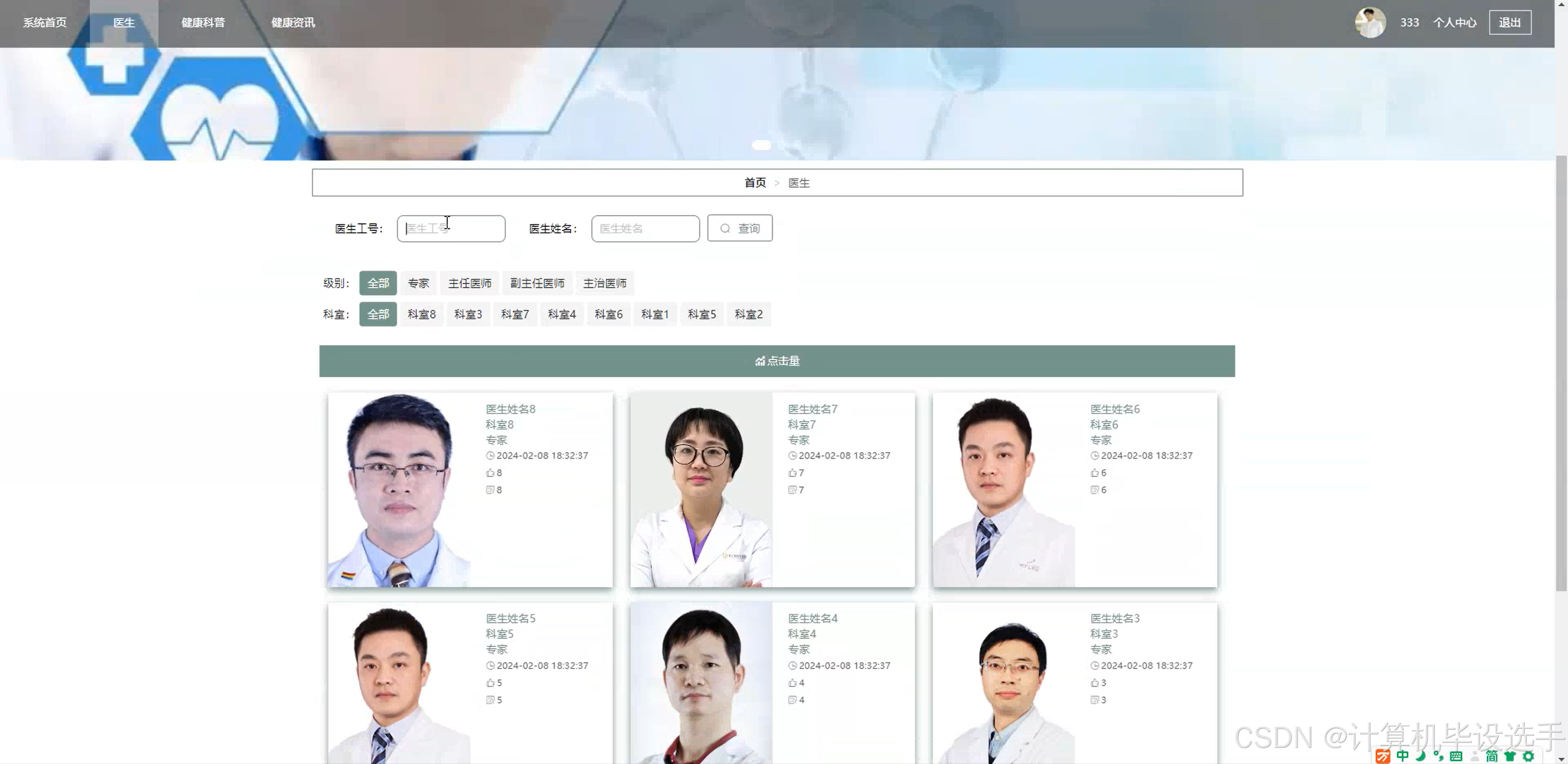Open the soft keyboard icon in IME toolbar
The width and height of the screenshot is (1568, 764).
1456,756
